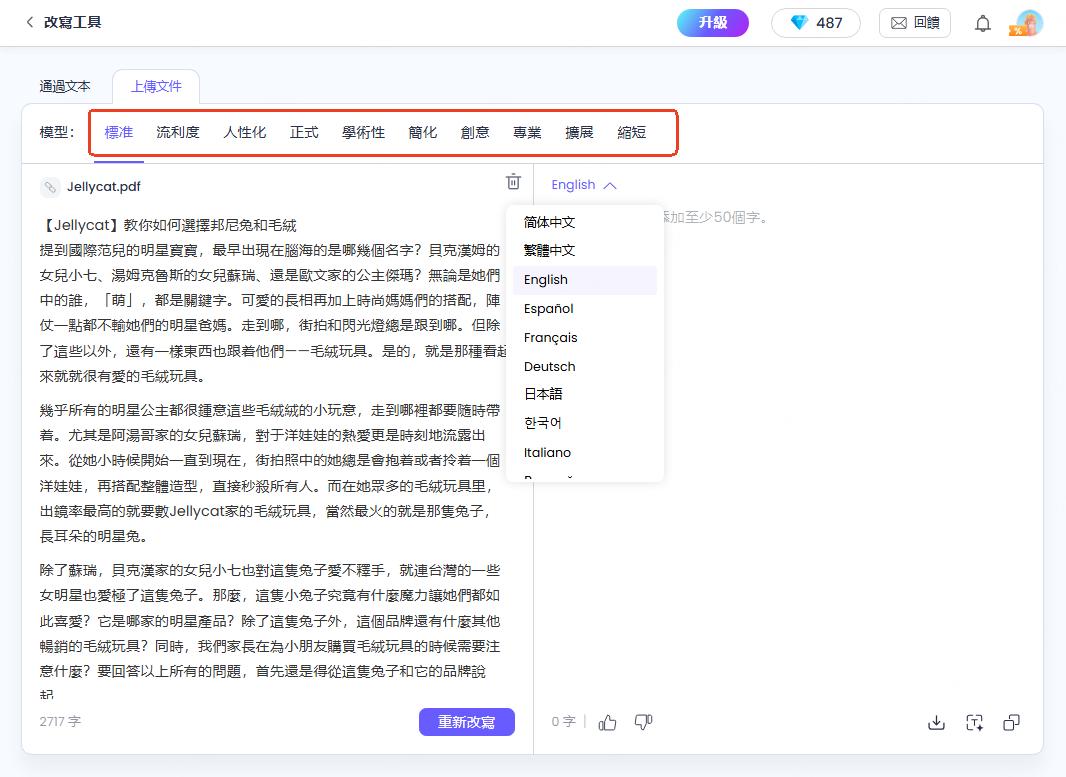
Task: Select the 學術性 model
Action: [x=363, y=133]
